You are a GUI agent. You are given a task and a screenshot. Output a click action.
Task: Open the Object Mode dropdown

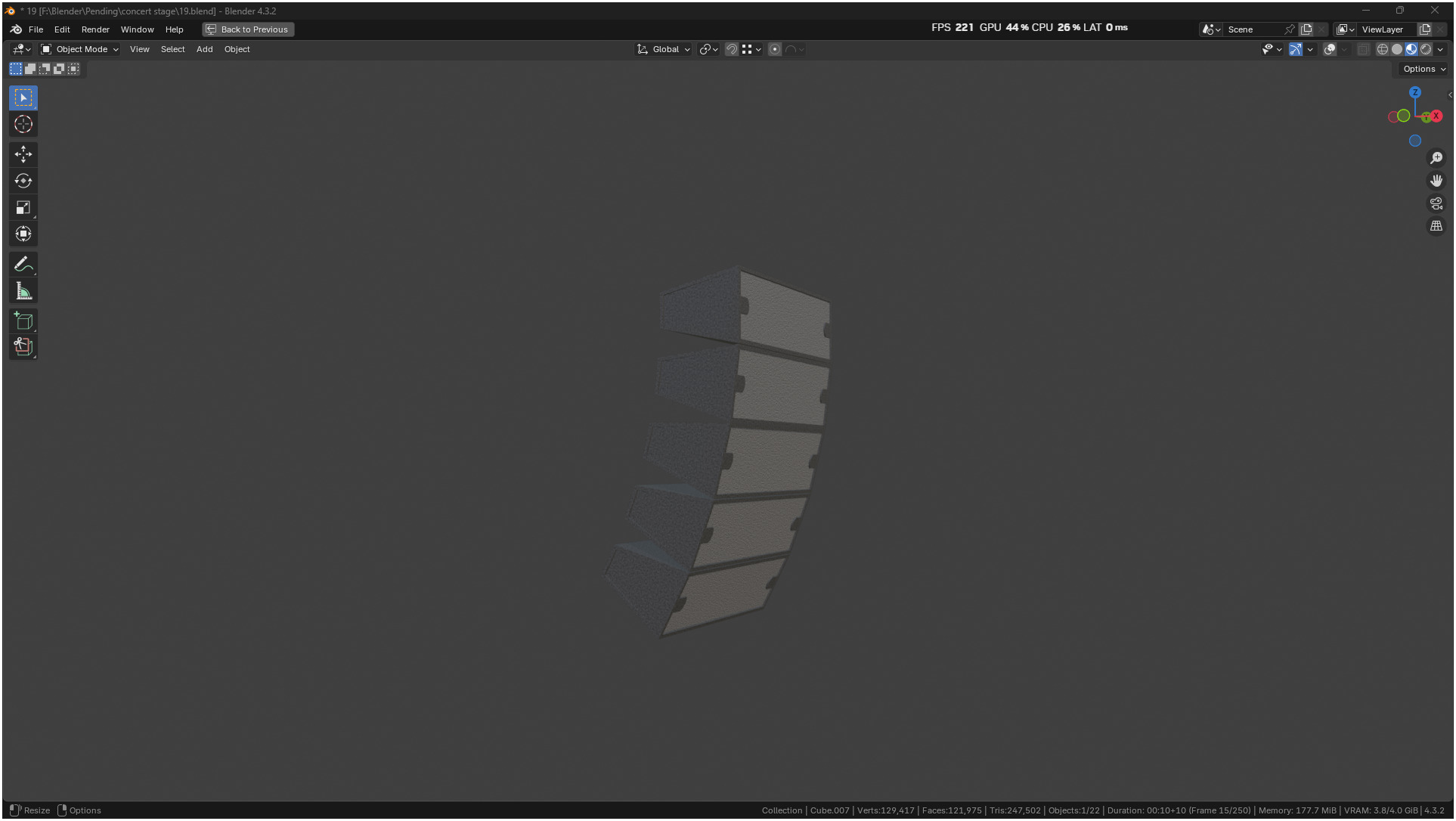(x=80, y=49)
